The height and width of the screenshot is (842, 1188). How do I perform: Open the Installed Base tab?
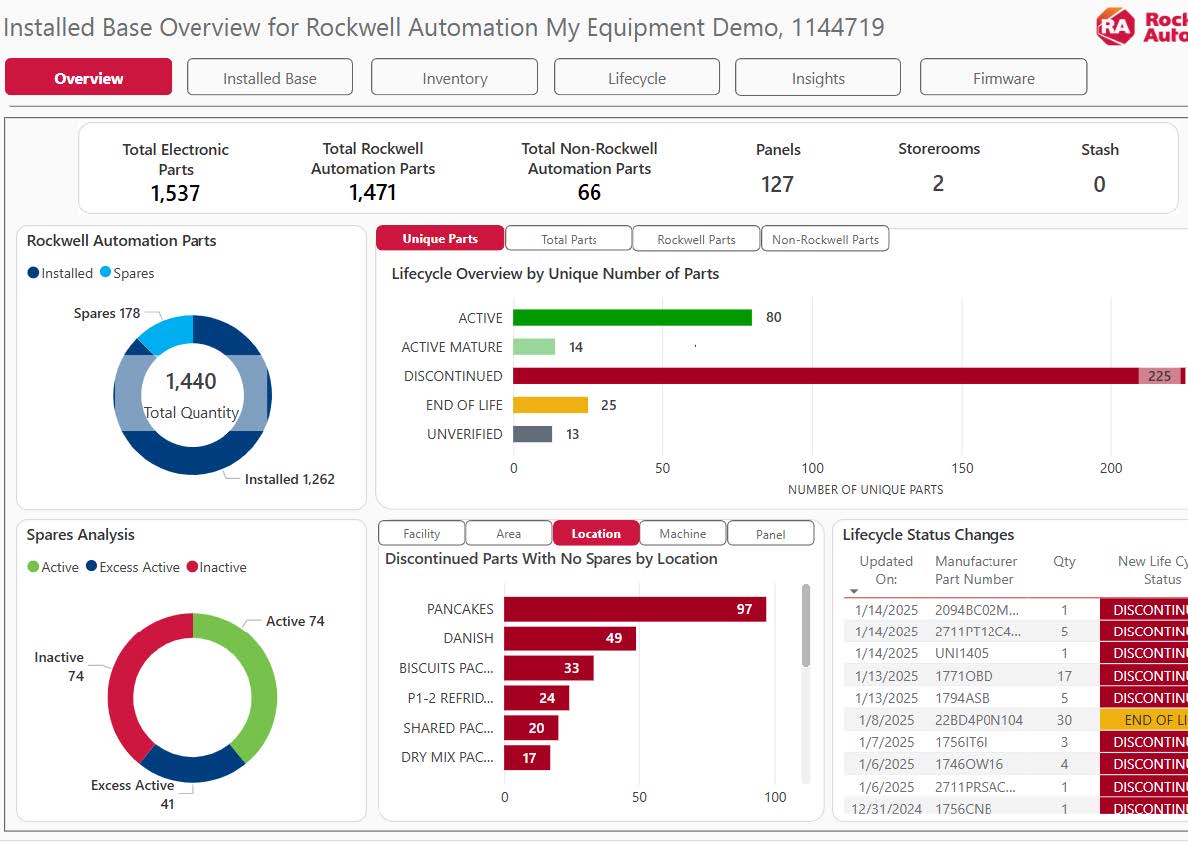pos(269,78)
